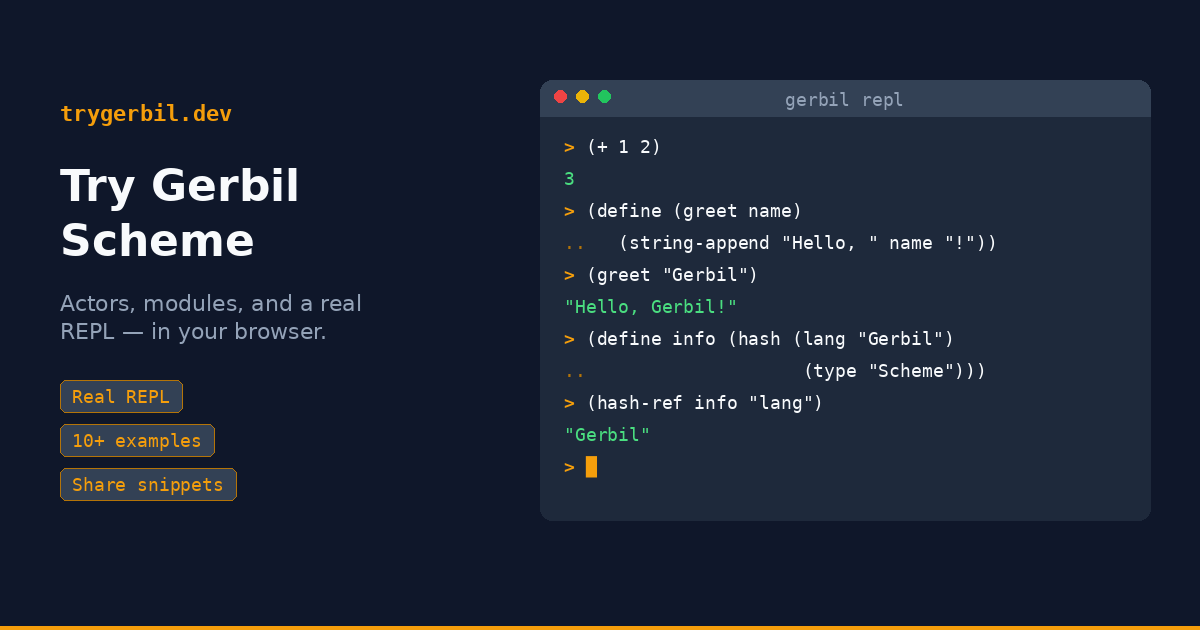Open the trygerbil.dev link
Image resolution: width=1200 pixels, height=630 pixels.
click(146, 114)
